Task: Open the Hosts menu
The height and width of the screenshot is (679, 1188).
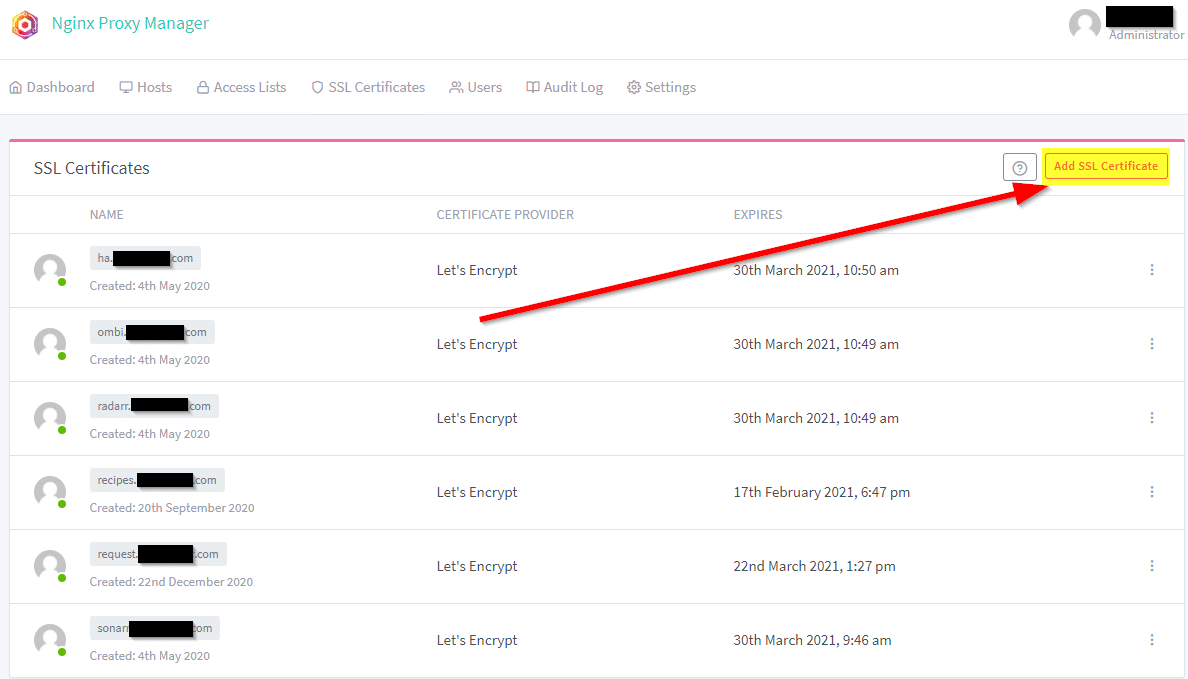Action: tap(145, 87)
